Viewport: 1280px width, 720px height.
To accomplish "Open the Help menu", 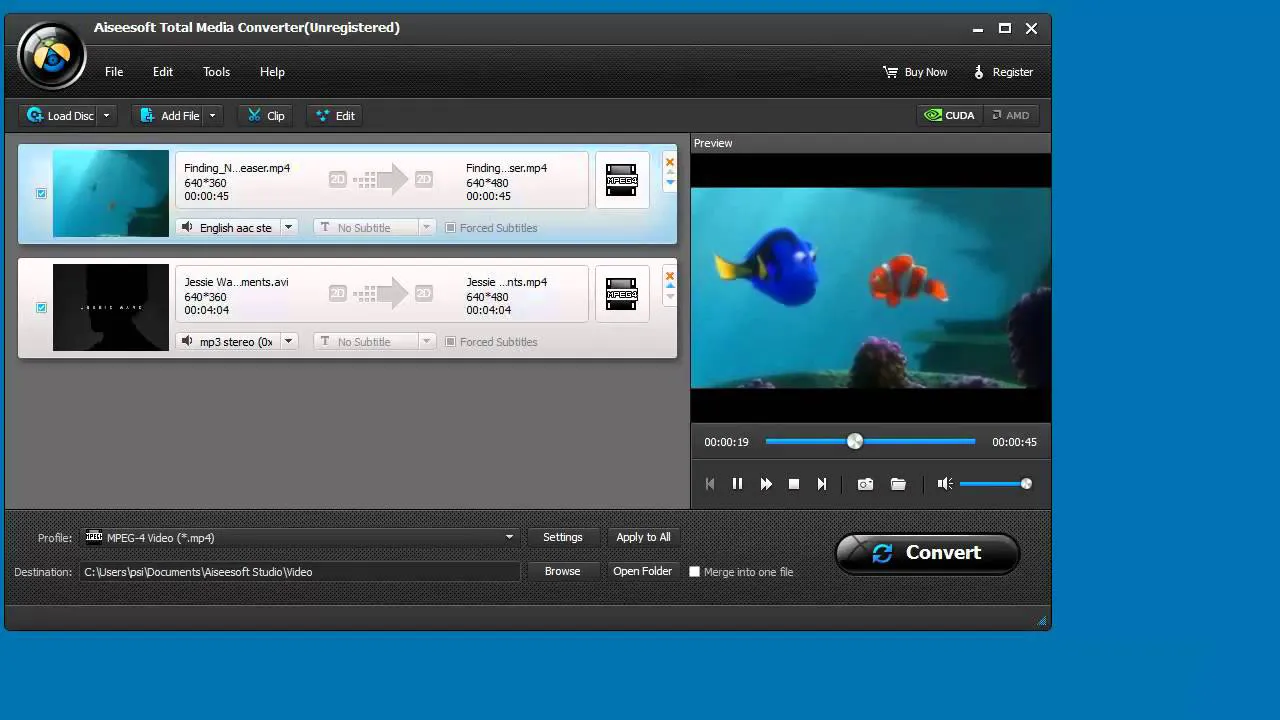I will 272,72.
